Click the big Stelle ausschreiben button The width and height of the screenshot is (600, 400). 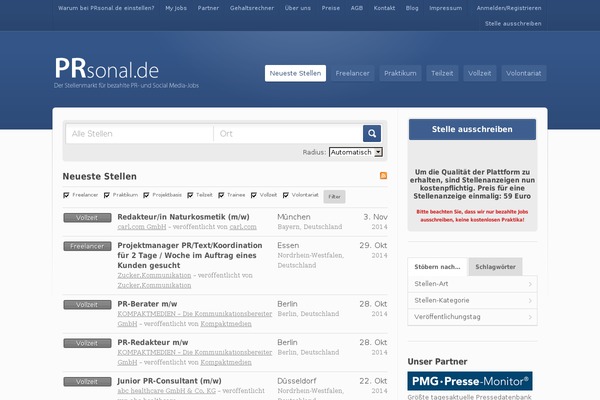coord(472,129)
